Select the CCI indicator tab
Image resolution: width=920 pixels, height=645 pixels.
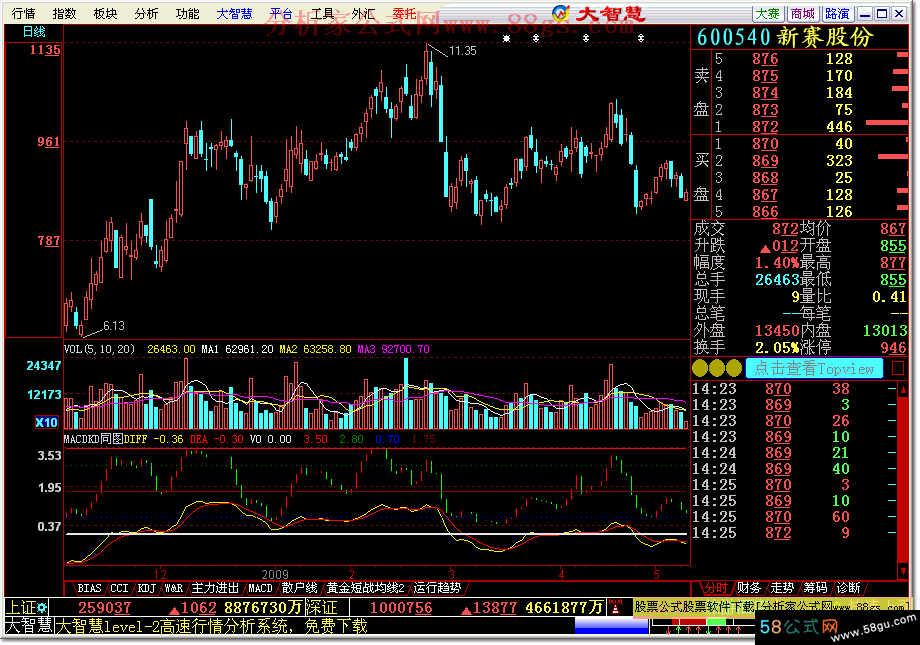[x=119, y=588]
